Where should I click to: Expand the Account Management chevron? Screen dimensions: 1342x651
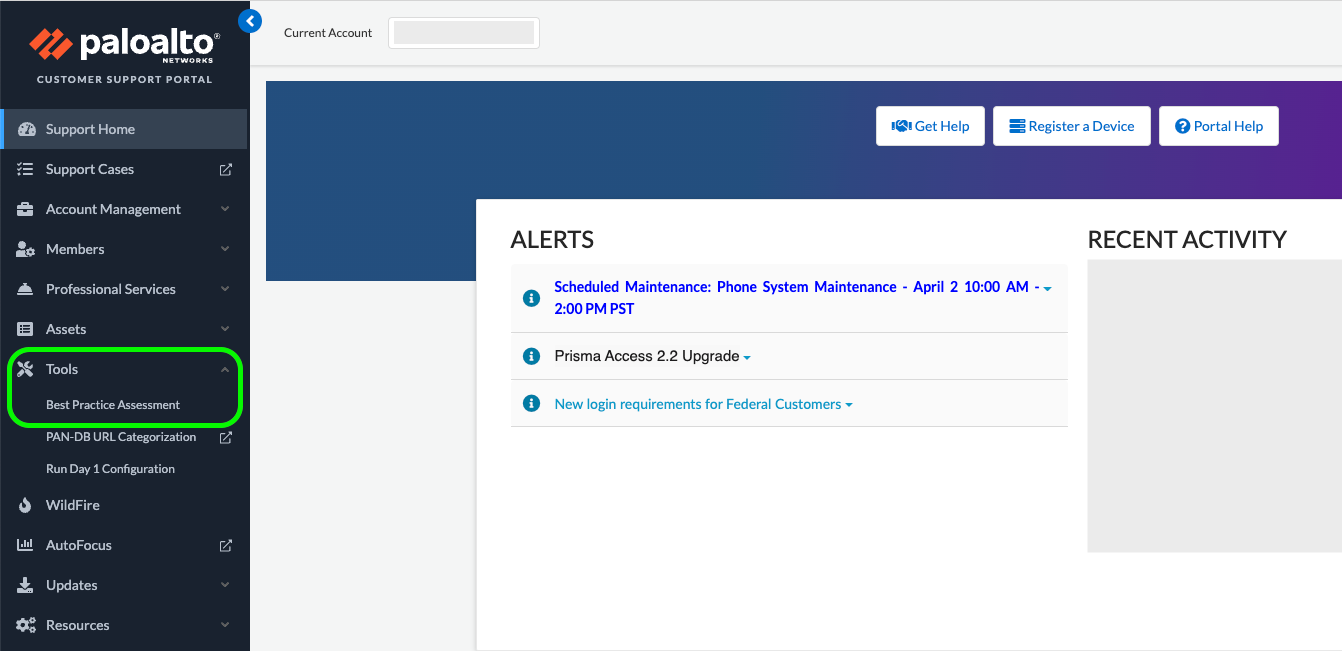[x=225, y=209]
